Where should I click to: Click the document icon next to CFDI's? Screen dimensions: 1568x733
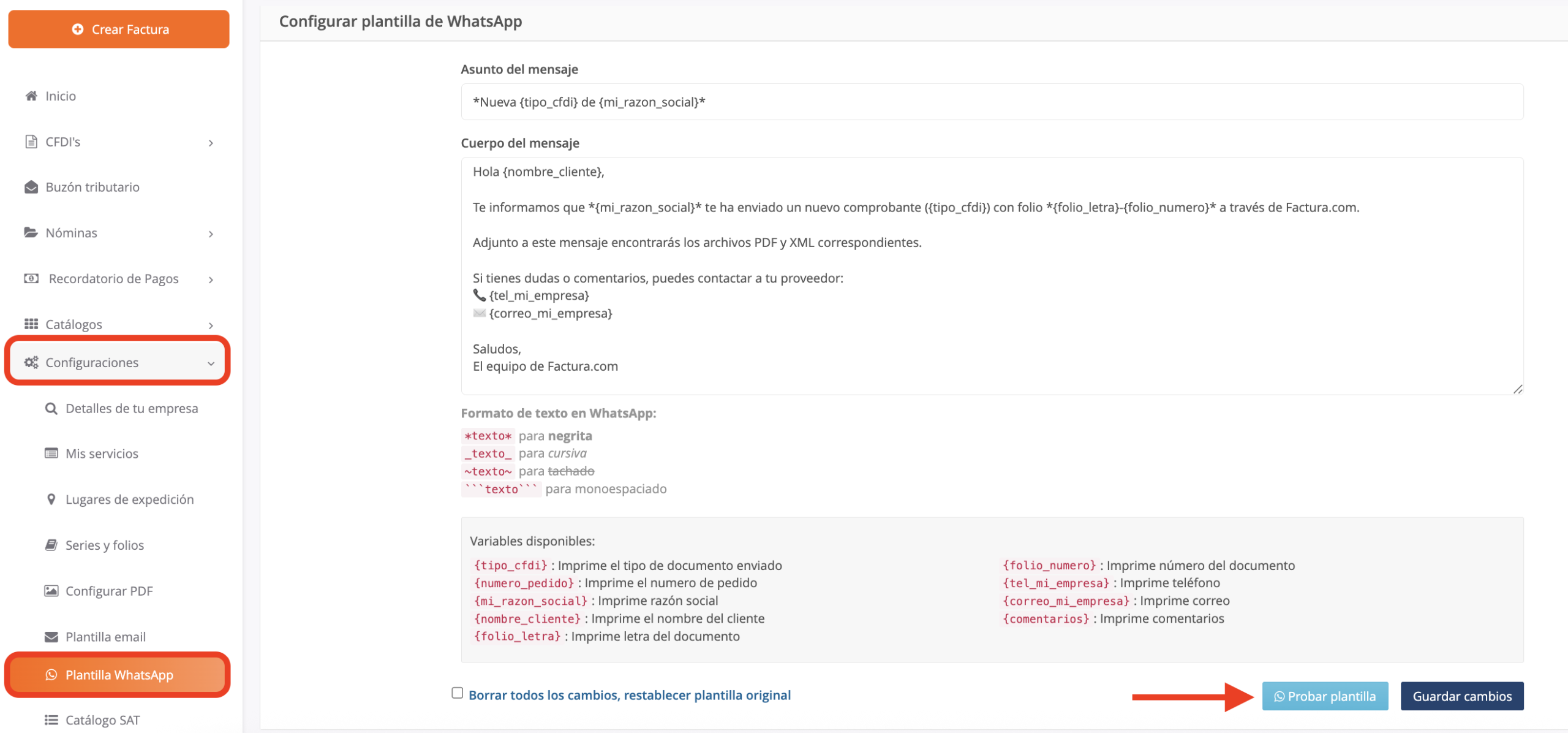point(31,142)
